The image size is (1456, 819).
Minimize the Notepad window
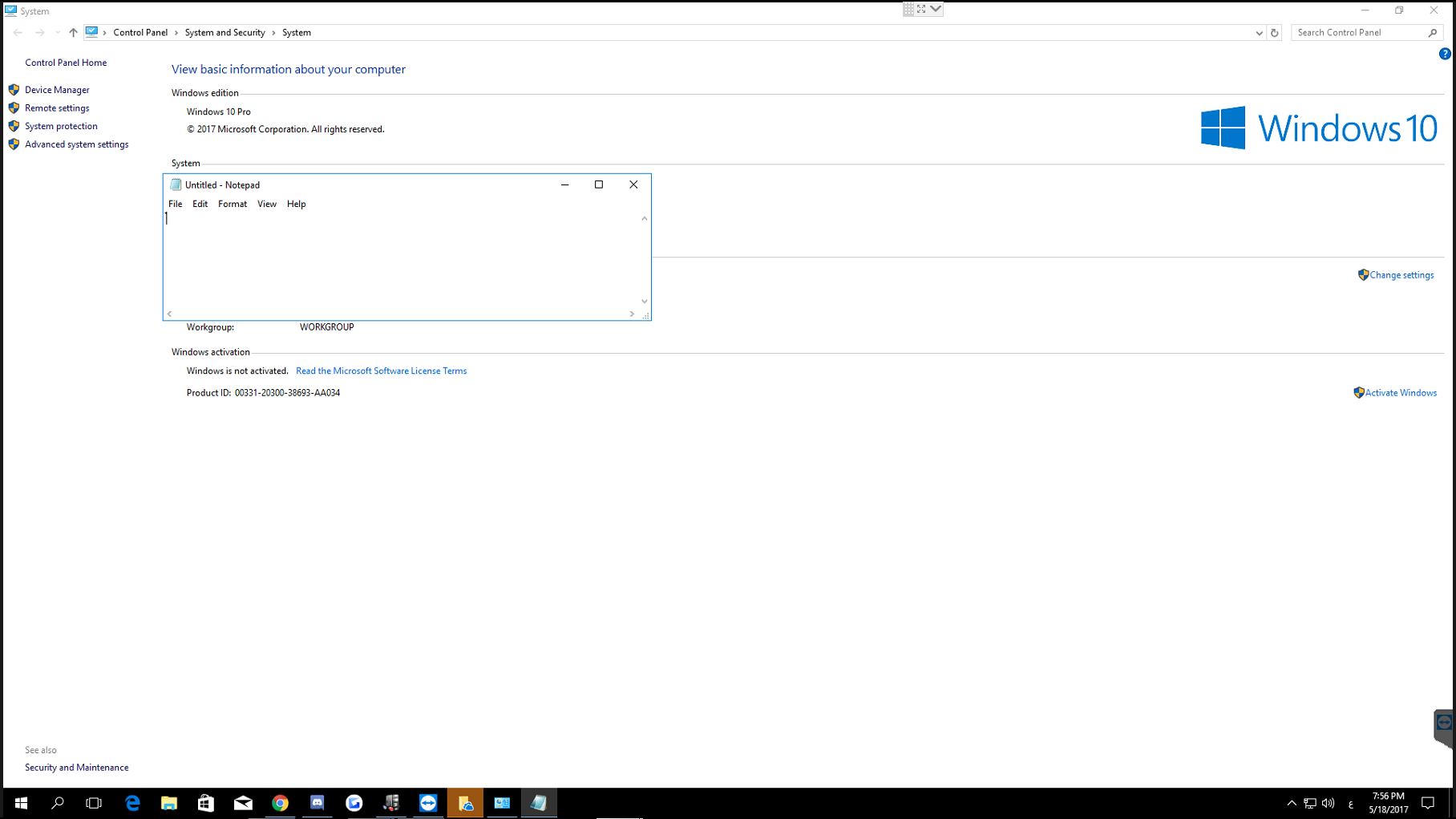point(564,184)
